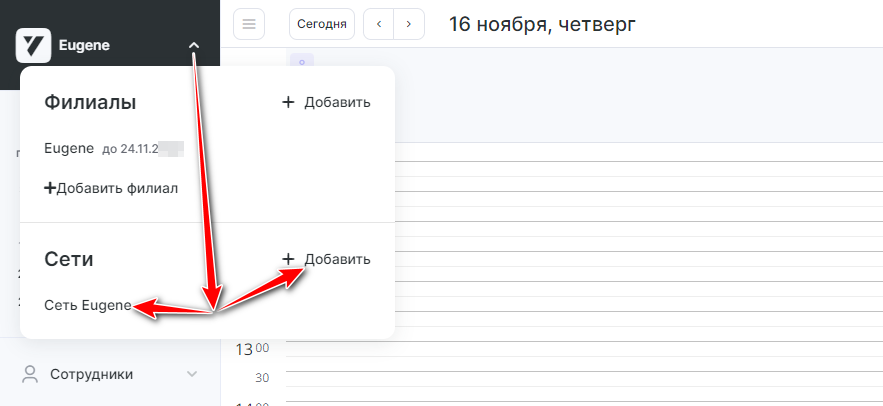Click the Добавить филиал link

tap(111, 188)
